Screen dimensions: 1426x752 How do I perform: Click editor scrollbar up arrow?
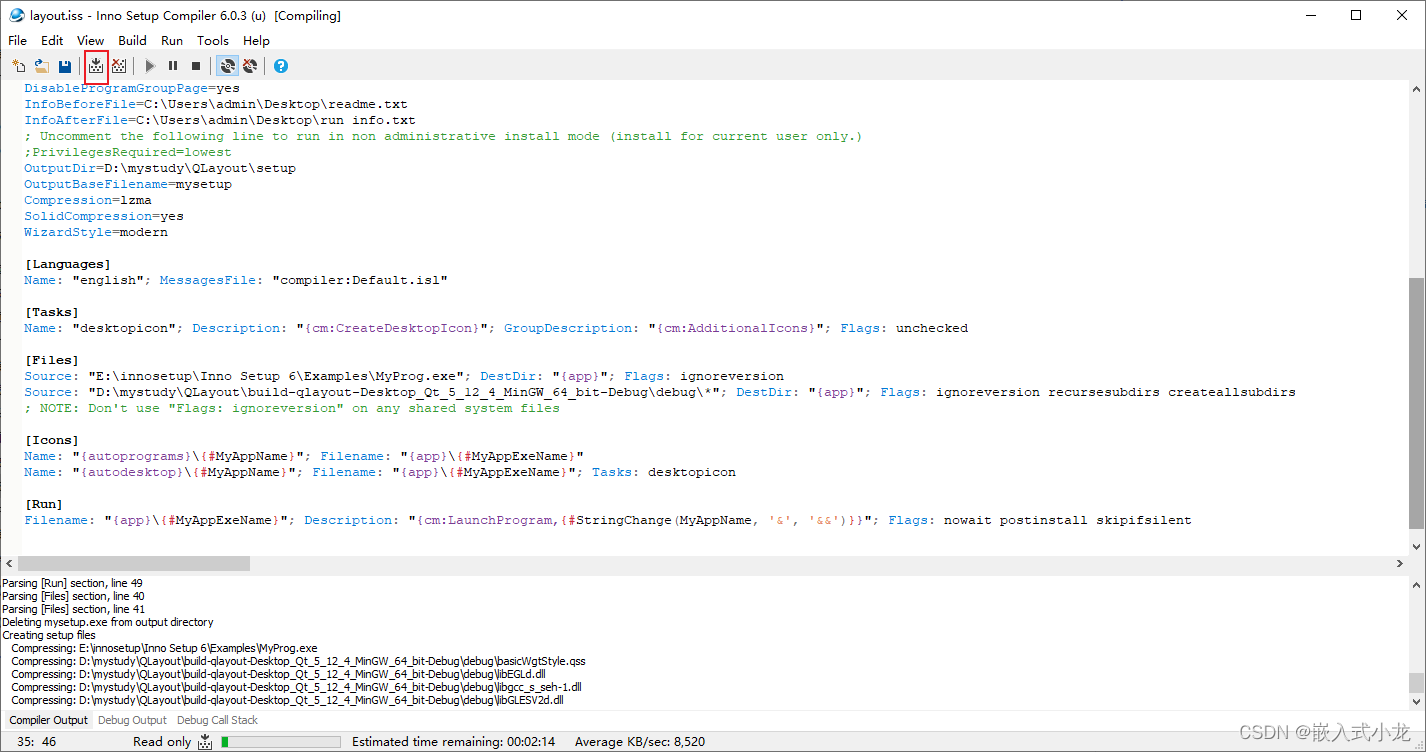(1416, 90)
